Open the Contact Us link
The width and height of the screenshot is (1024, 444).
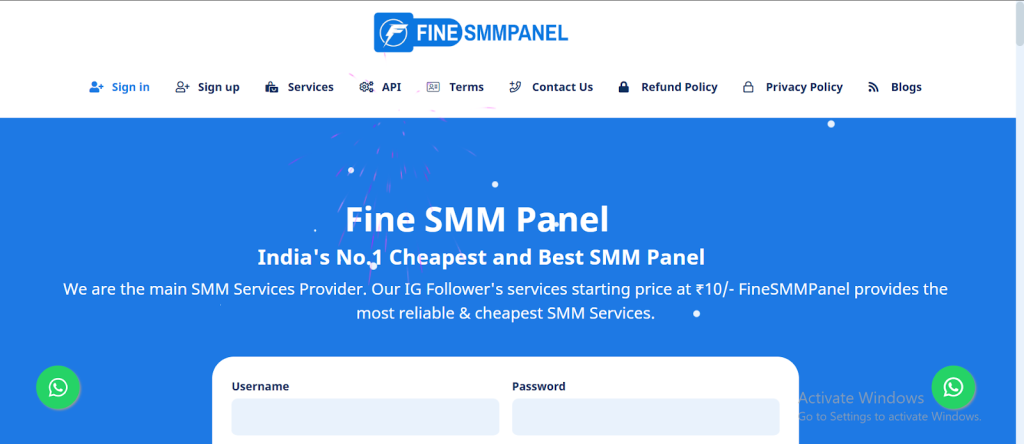(562, 87)
